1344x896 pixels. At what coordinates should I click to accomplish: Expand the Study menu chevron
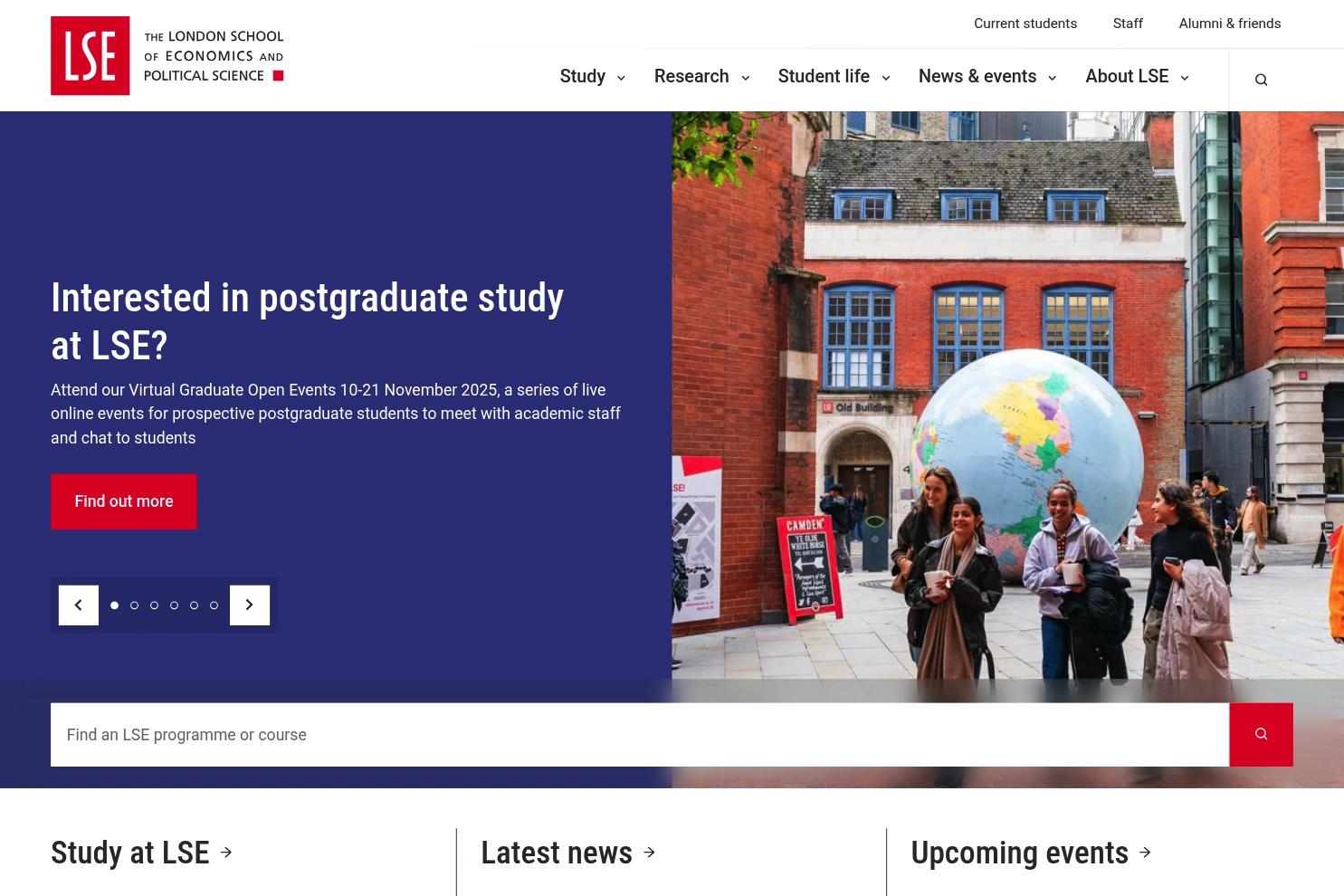tap(621, 78)
